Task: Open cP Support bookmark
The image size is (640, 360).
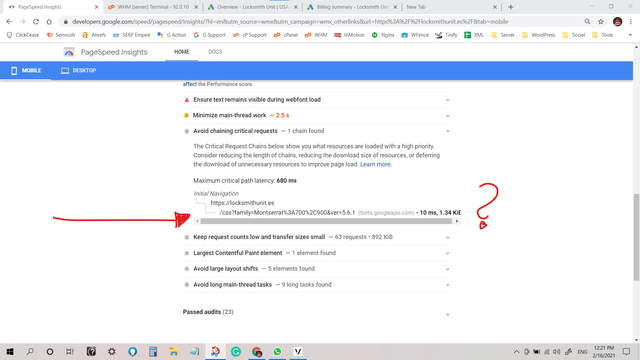Action: point(250,35)
